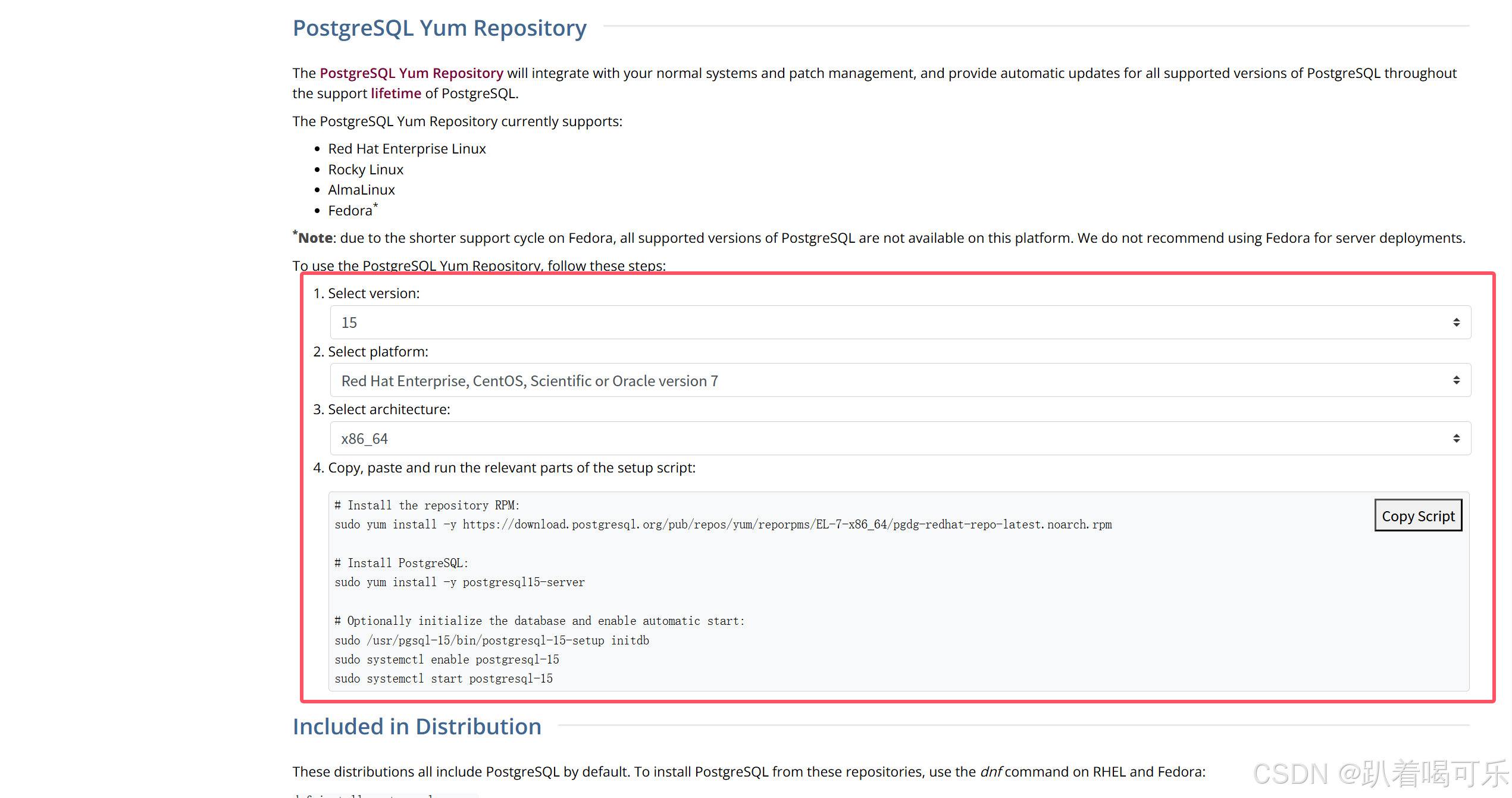Image resolution: width=1512 pixels, height=798 pixels.
Task: Open the PostgreSQL Yum Repository link
Action: coord(411,73)
